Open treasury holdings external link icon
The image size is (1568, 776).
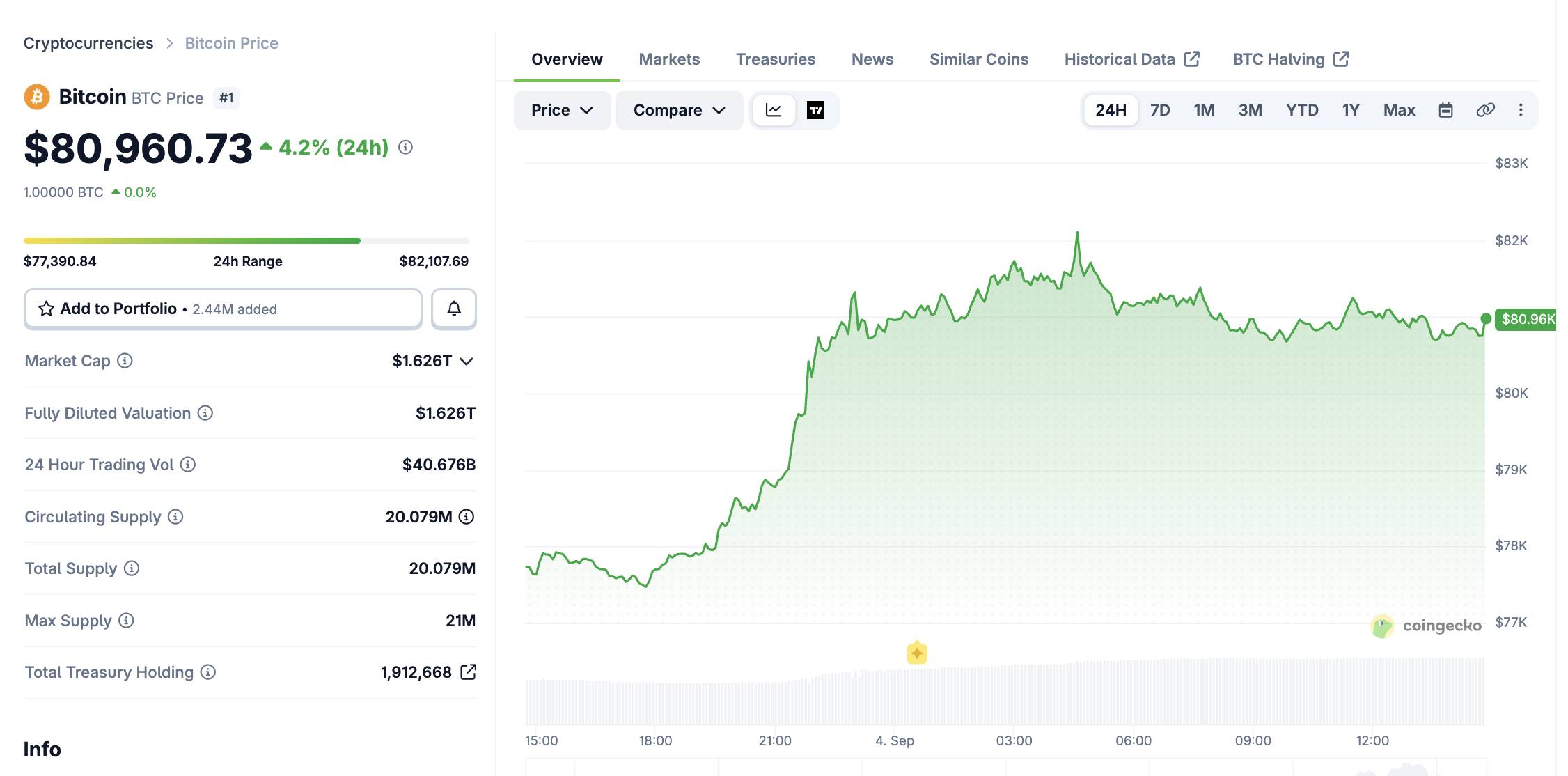pos(469,672)
